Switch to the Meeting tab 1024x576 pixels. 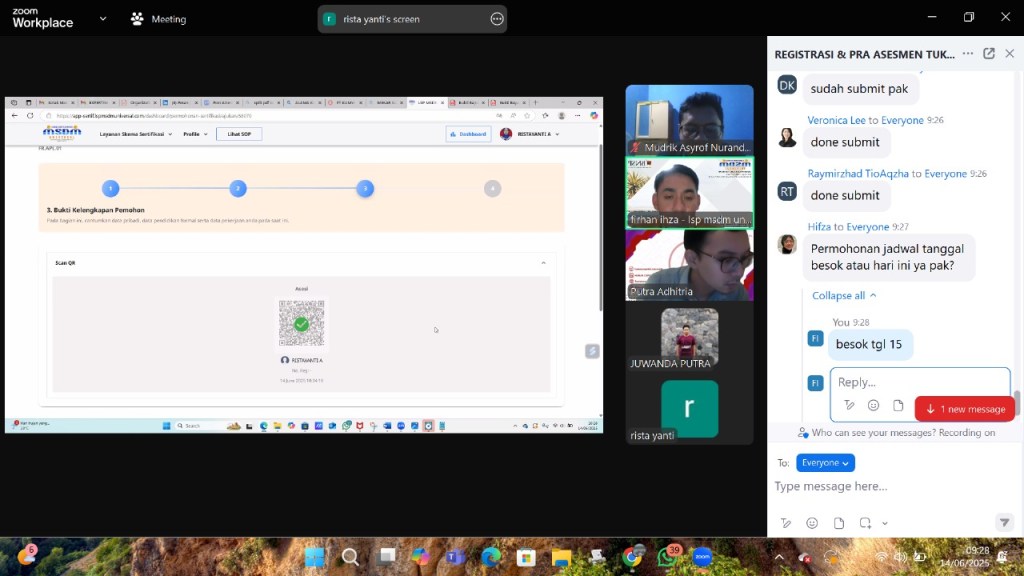(x=158, y=19)
